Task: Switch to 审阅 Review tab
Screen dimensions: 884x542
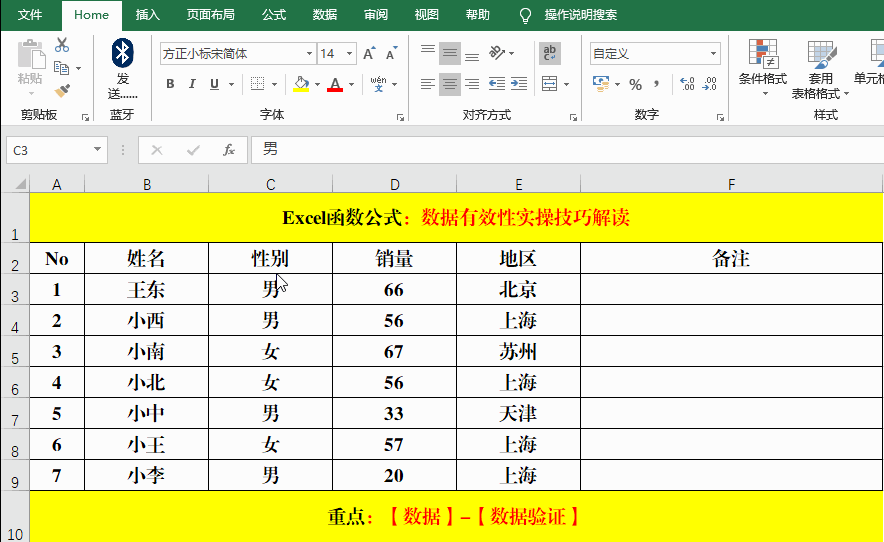Action: pyautogui.click(x=375, y=15)
